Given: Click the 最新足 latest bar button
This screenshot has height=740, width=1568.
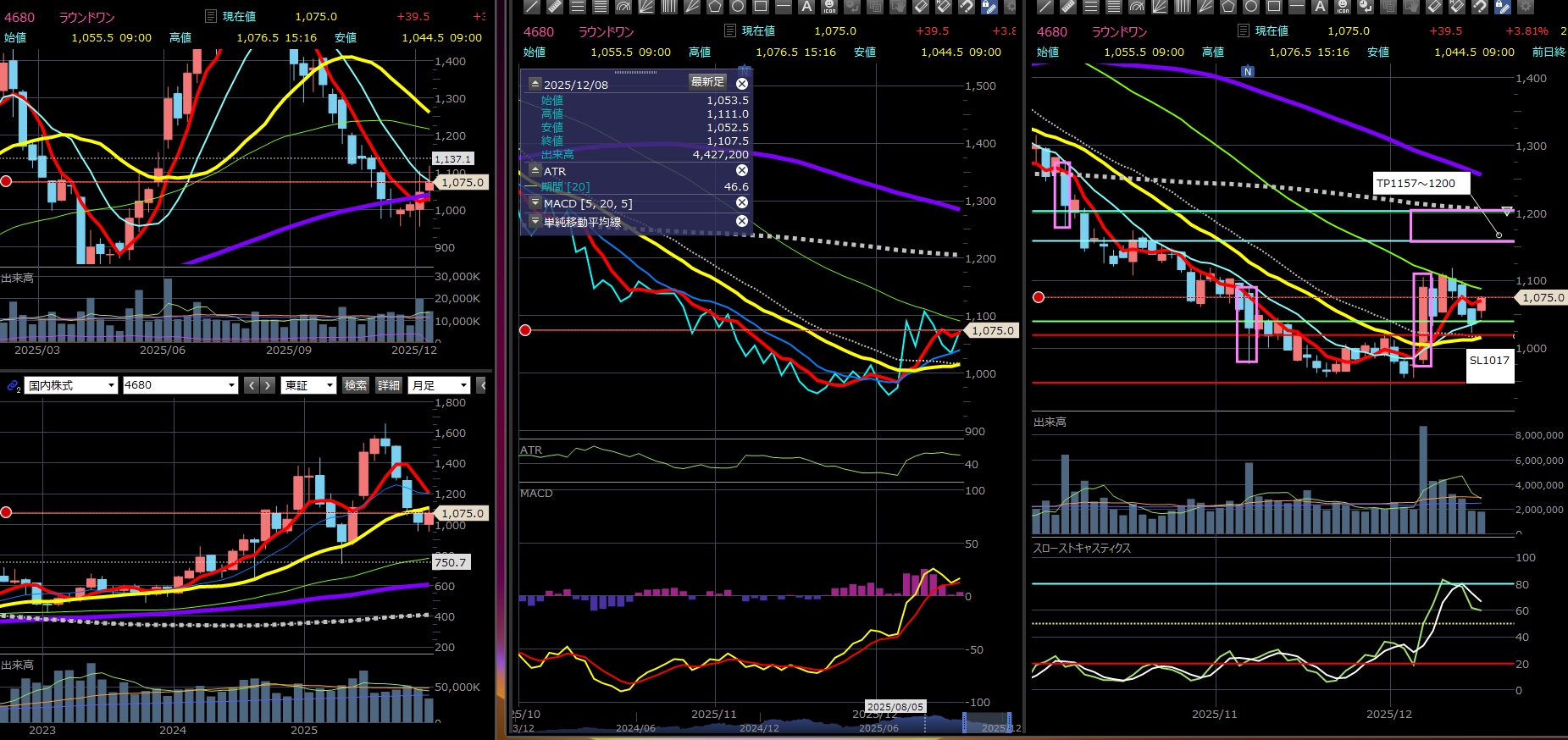Looking at the screenshot, I should [707, 82].
